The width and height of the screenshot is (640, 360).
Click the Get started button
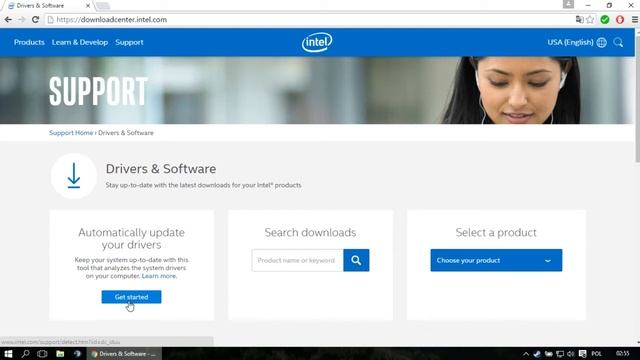[x=131, y=297]
